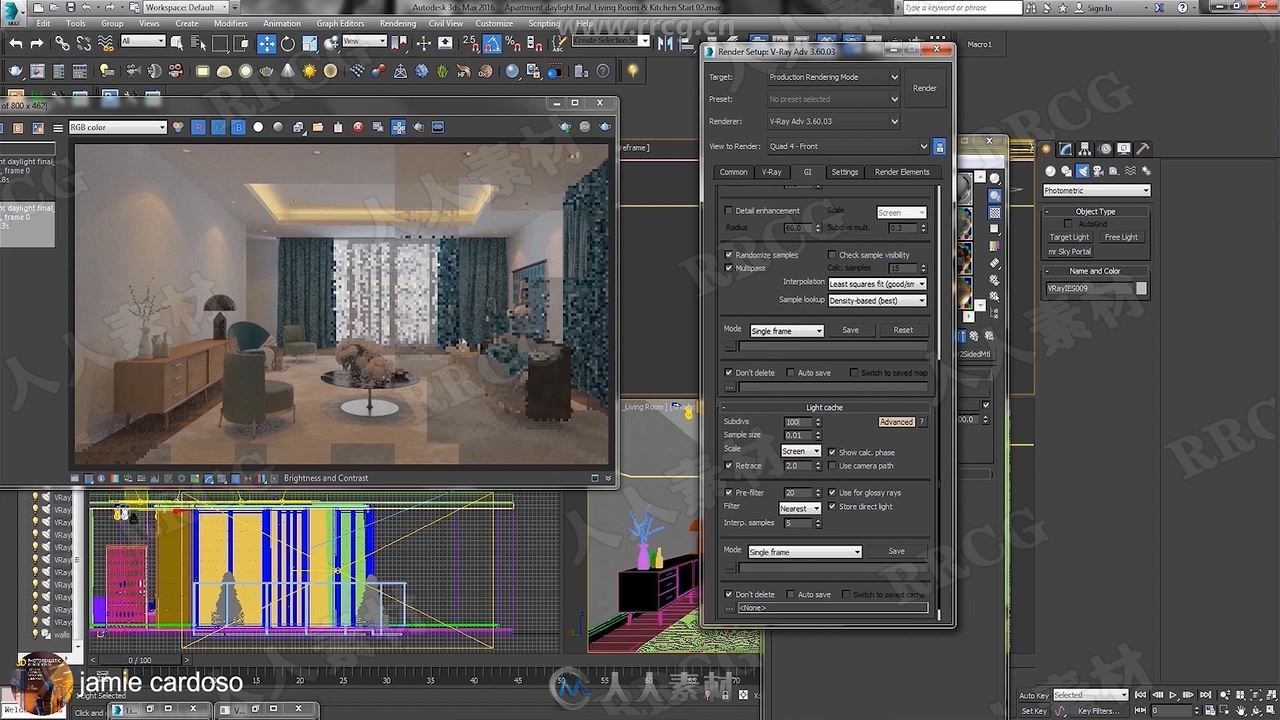Screen dimensions: 1280x720
Task: Toggle the blue channel in frame buffer
Action: (238, 127)
